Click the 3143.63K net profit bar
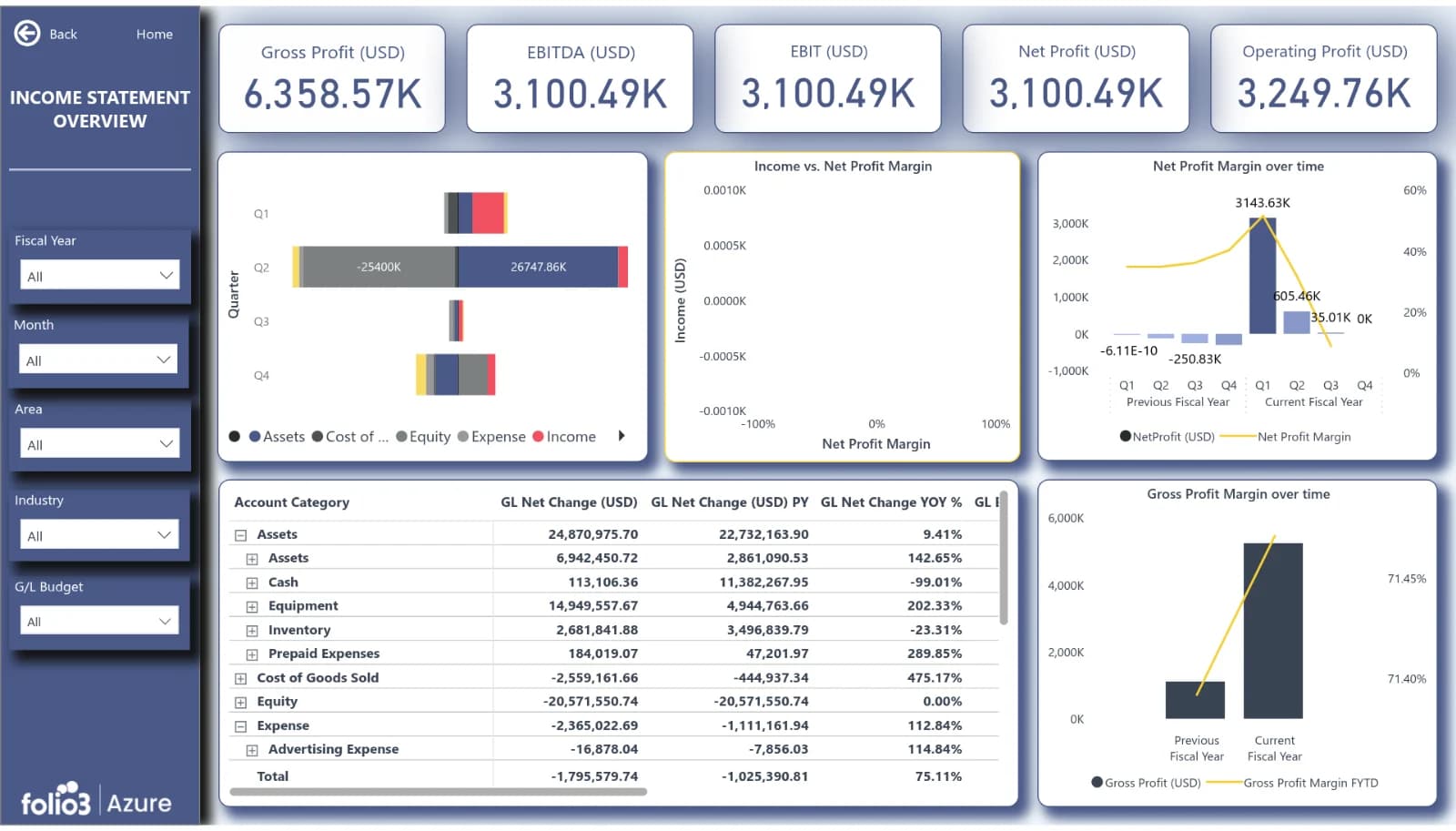The height and width of the screenshot is (831, 1456). [x=1262, y=276]
